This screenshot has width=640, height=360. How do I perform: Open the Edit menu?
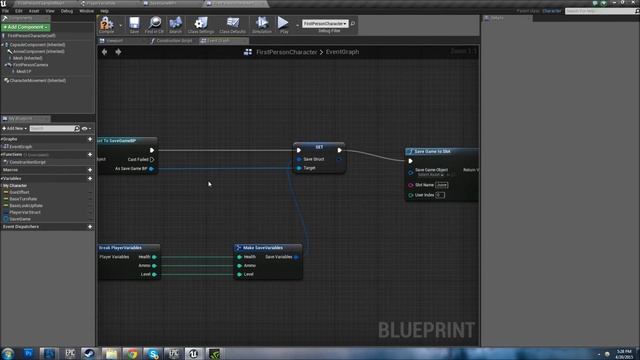click(x=19, y=11)
